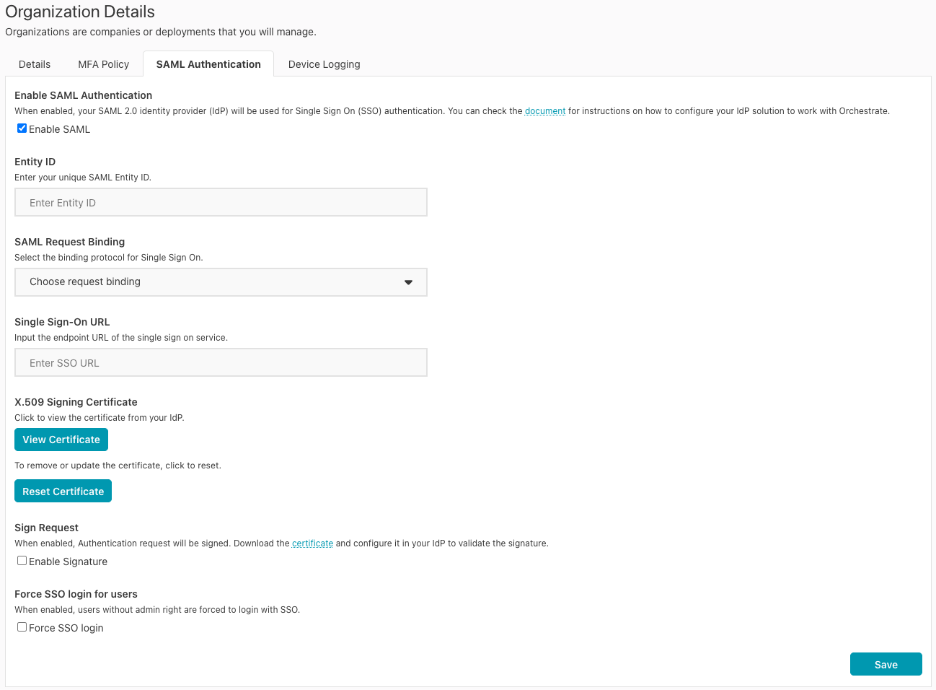Save the organization SAML settings

click(x=885, y=664)
